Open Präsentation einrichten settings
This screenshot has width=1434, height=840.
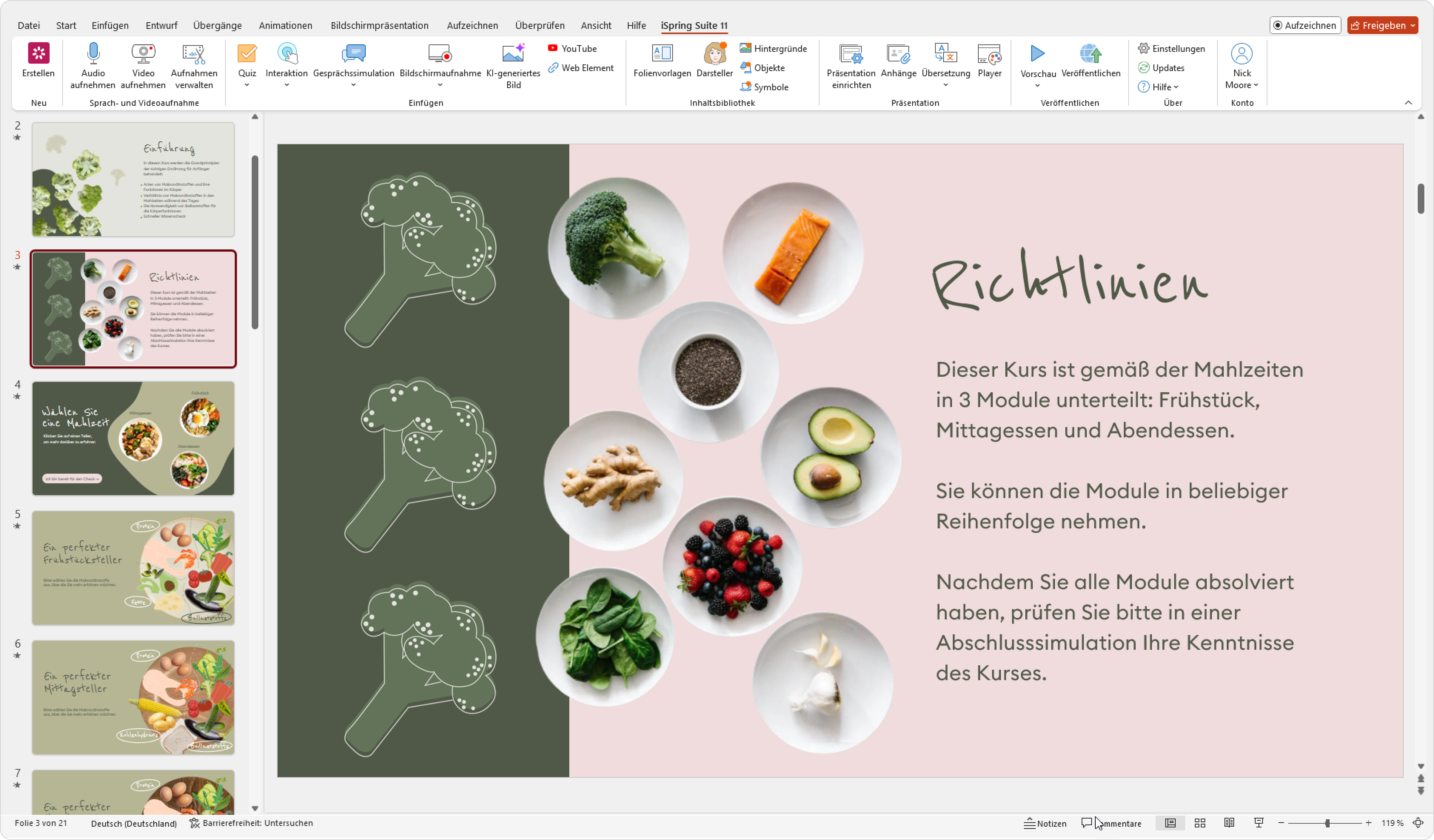click(x=851, y=54)
